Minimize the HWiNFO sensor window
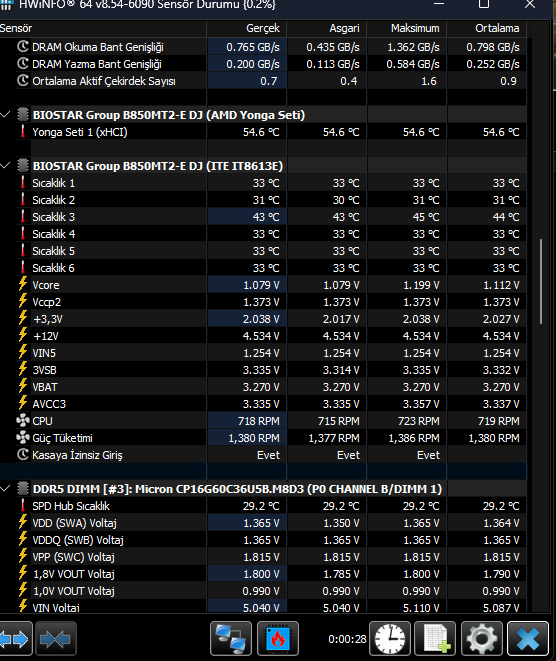Image resolution: width=556 pixels, height=661 pixels. [439, 4]
